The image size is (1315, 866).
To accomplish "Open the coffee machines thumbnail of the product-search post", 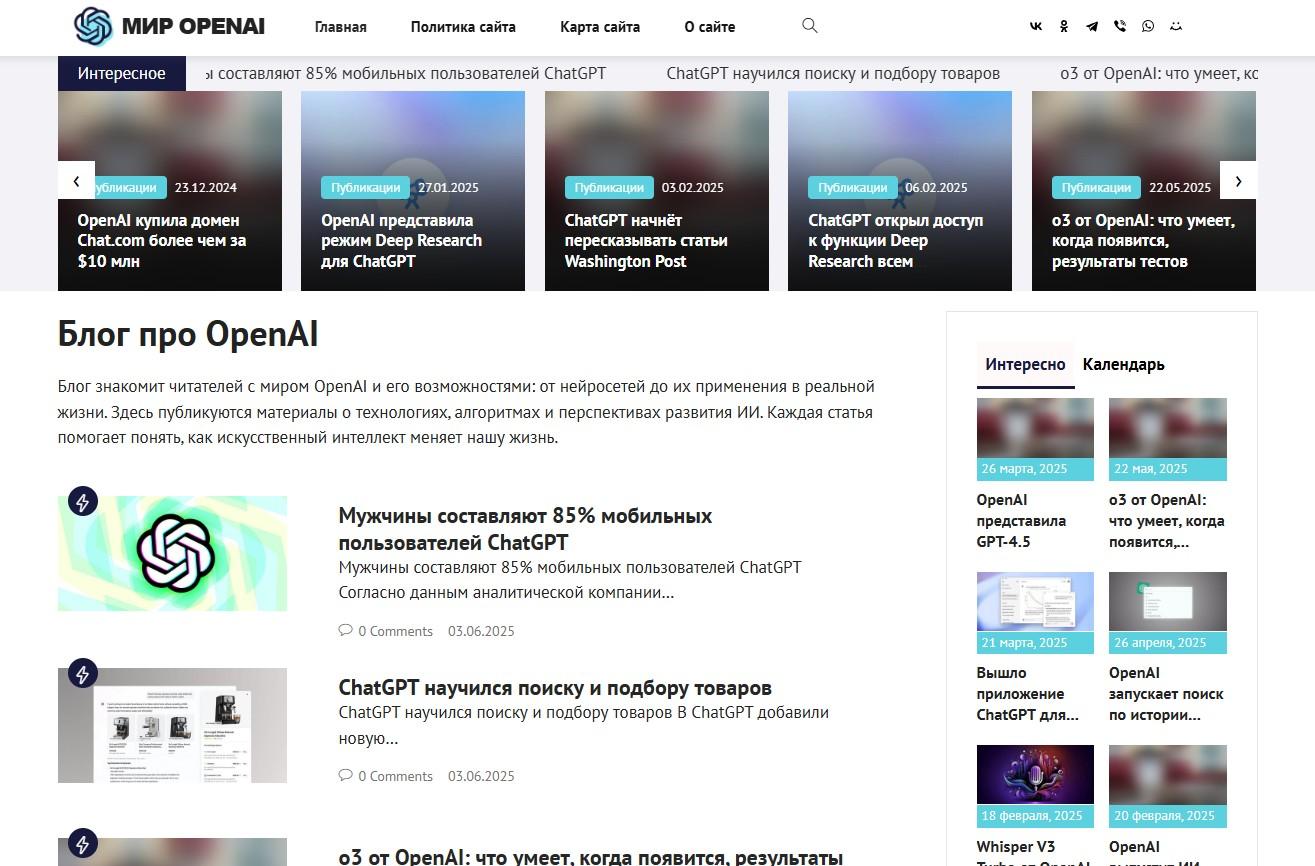I will [172, 725].
